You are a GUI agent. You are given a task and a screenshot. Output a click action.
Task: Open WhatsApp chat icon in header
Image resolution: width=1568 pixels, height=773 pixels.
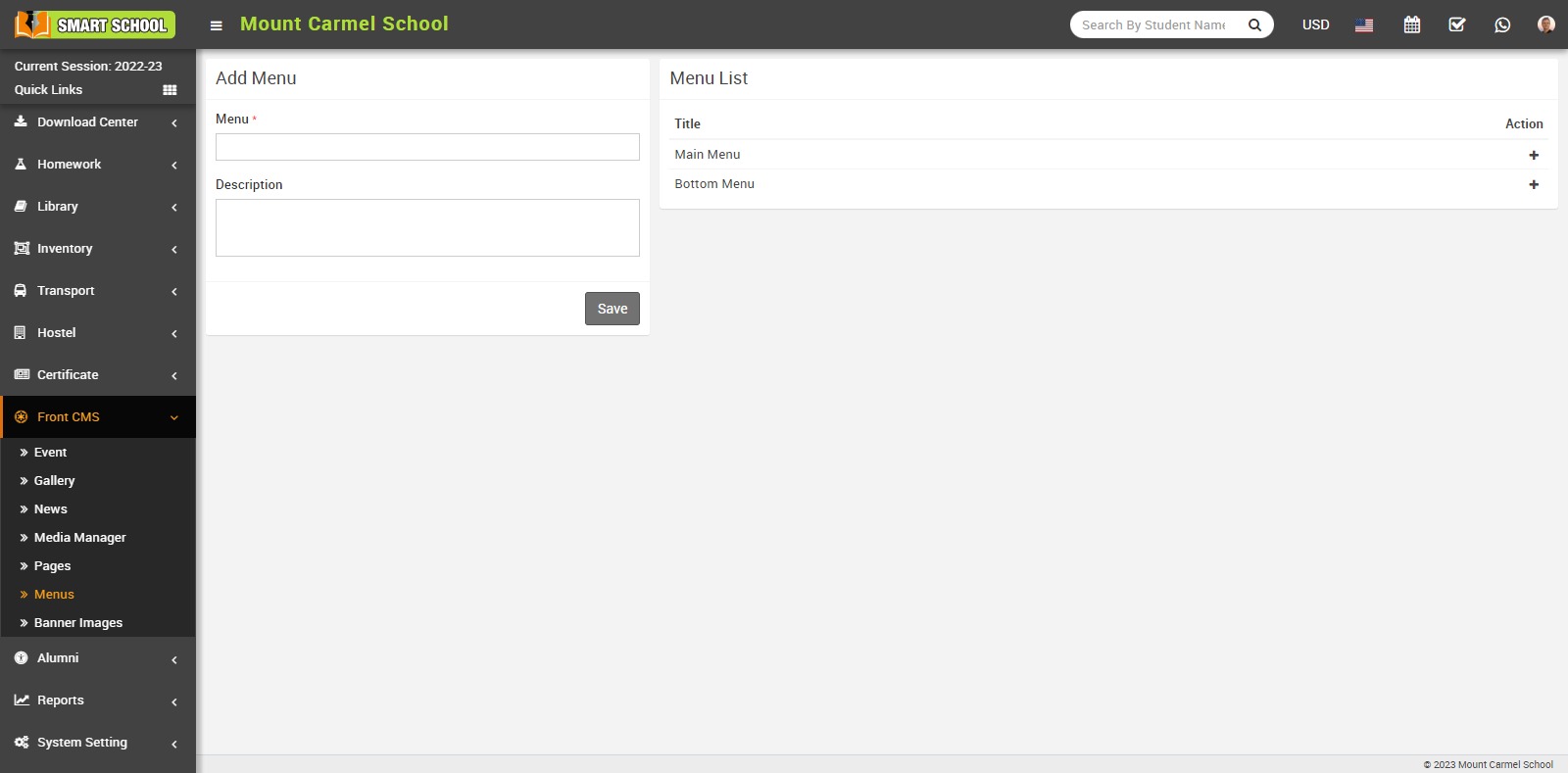[1502, 24]
